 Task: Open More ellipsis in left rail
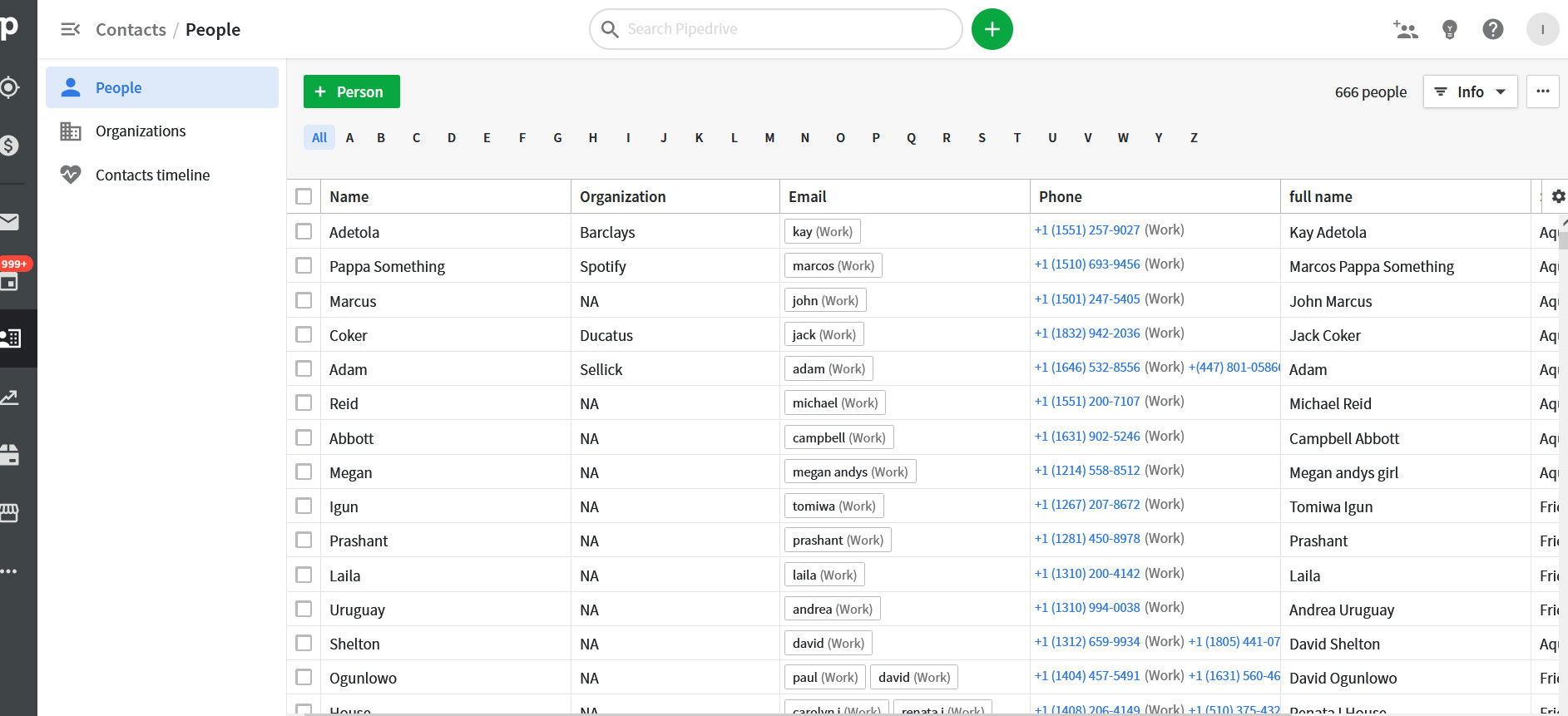click(9, 571)
